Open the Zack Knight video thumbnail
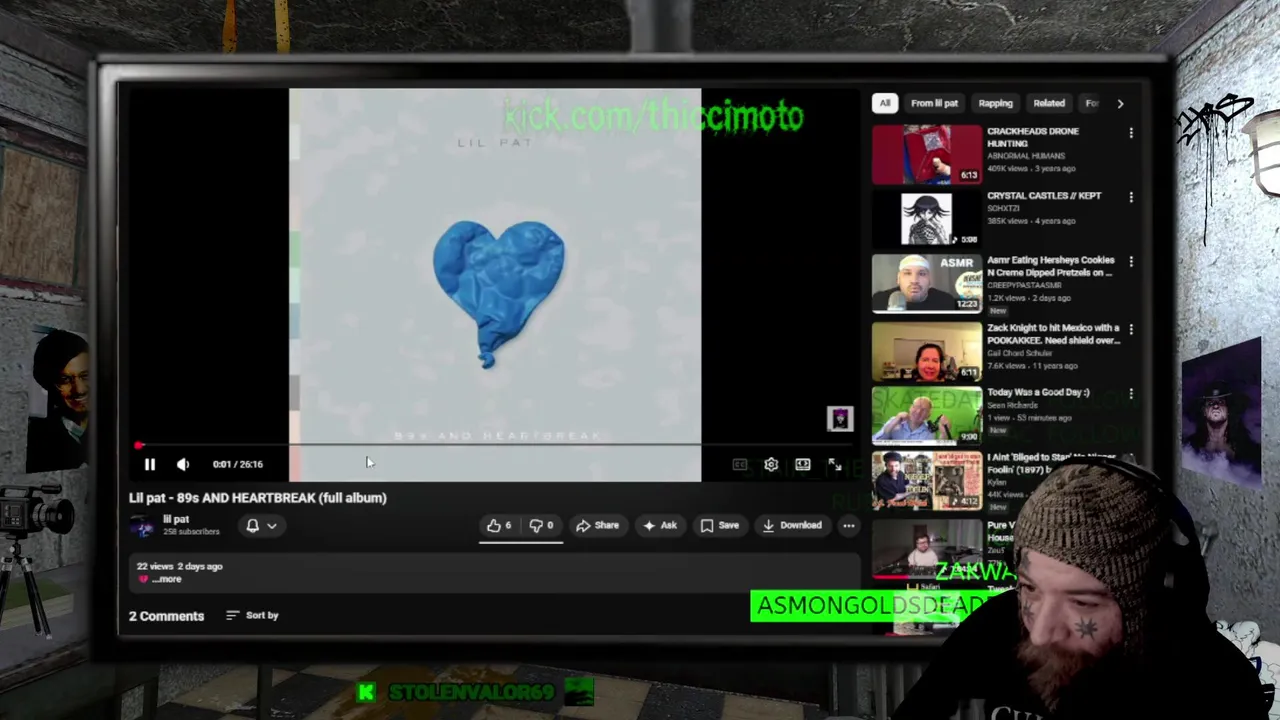The height and width of the screenshot is (720, 1280). (927, 351)
